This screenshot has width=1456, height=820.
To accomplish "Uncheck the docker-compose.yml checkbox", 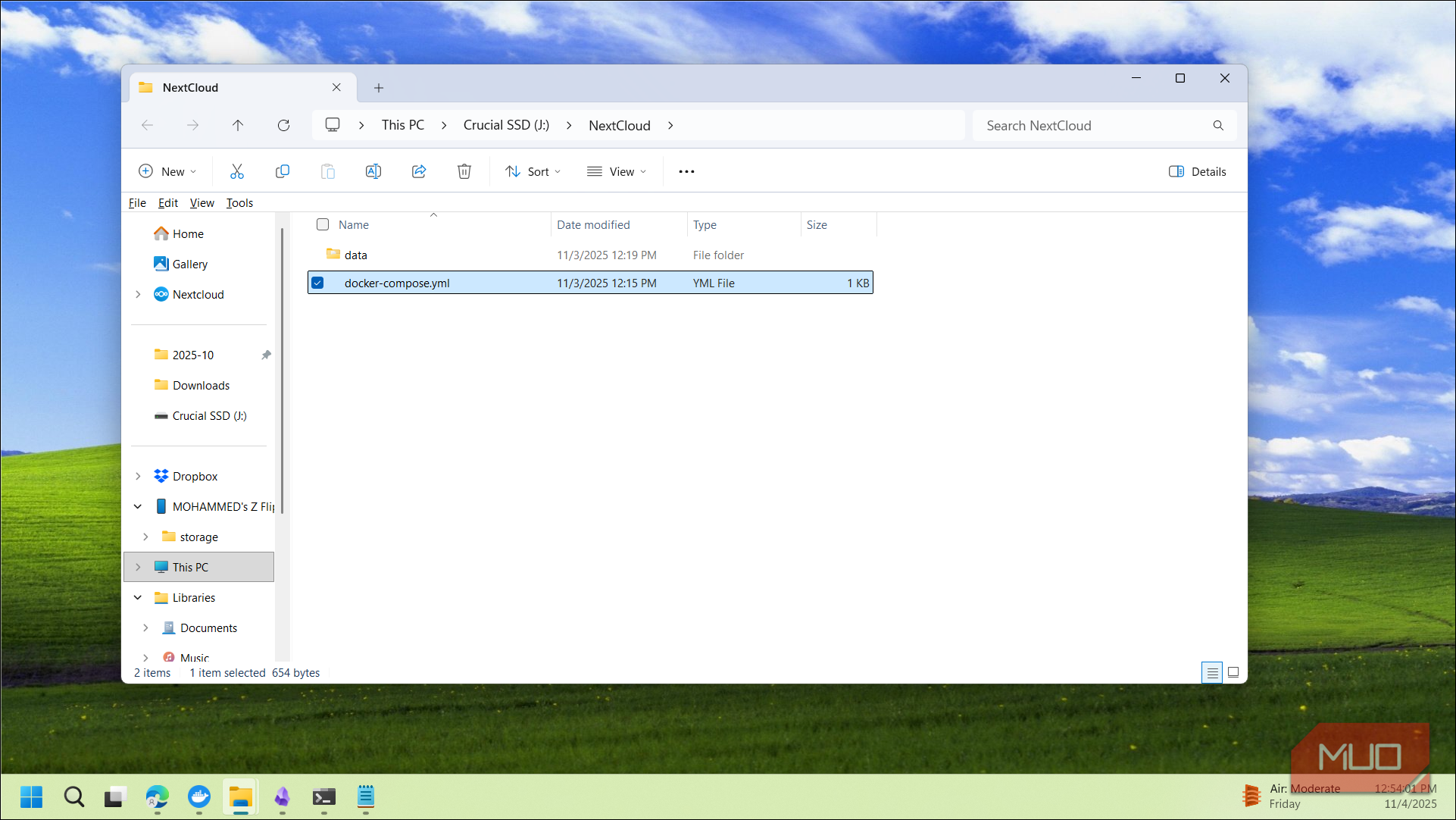I will click(317, 283).
